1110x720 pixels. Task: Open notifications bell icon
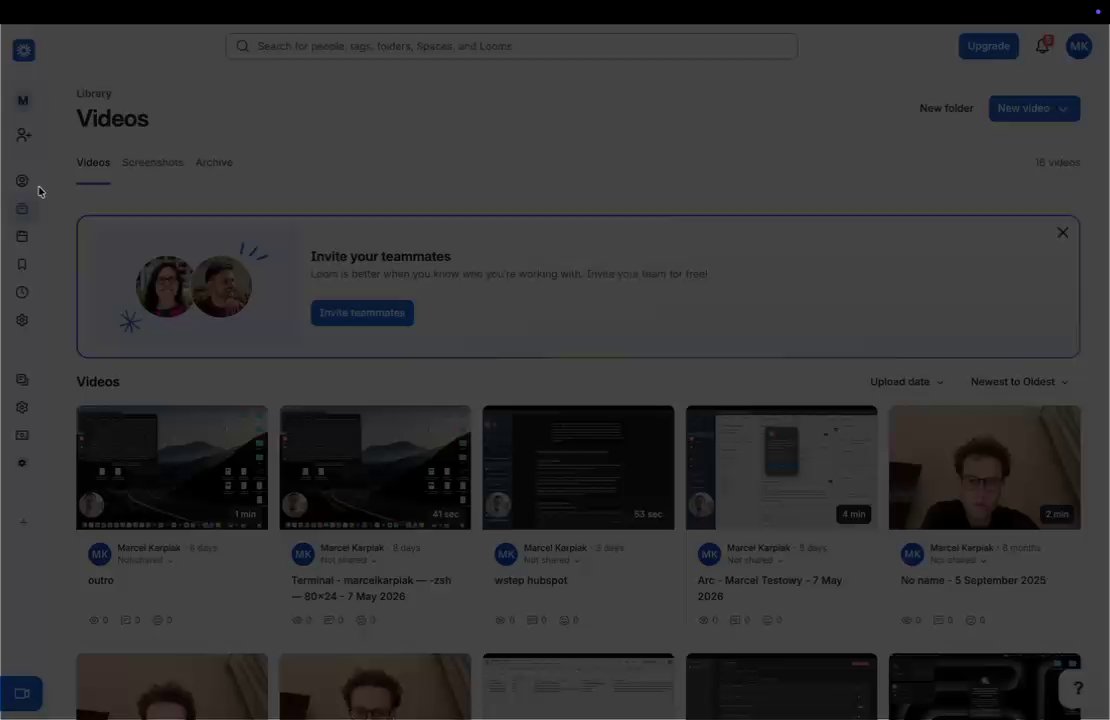click(x=1042, y=45)
